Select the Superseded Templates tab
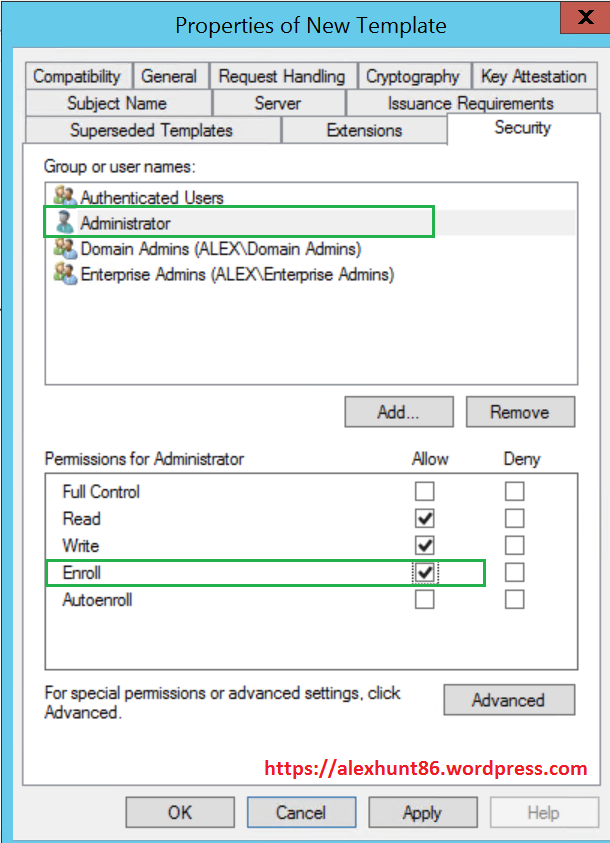This screenshot has height=843, width=610. pyautogui.click(x=151, y=130)
